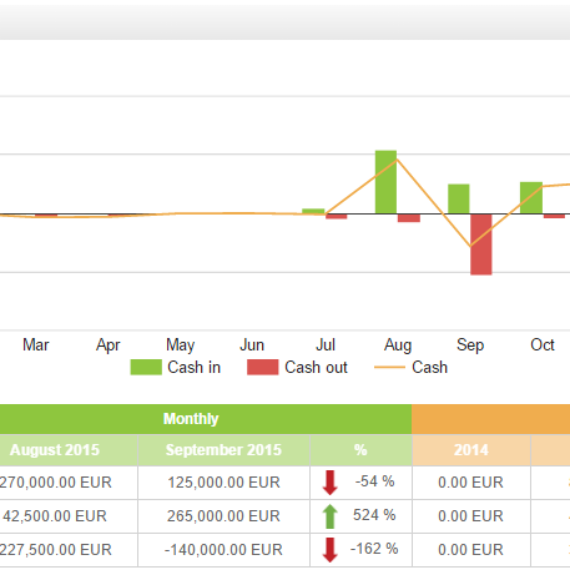
Task: Click the green October cash in bar
Action: coord(531,198)
